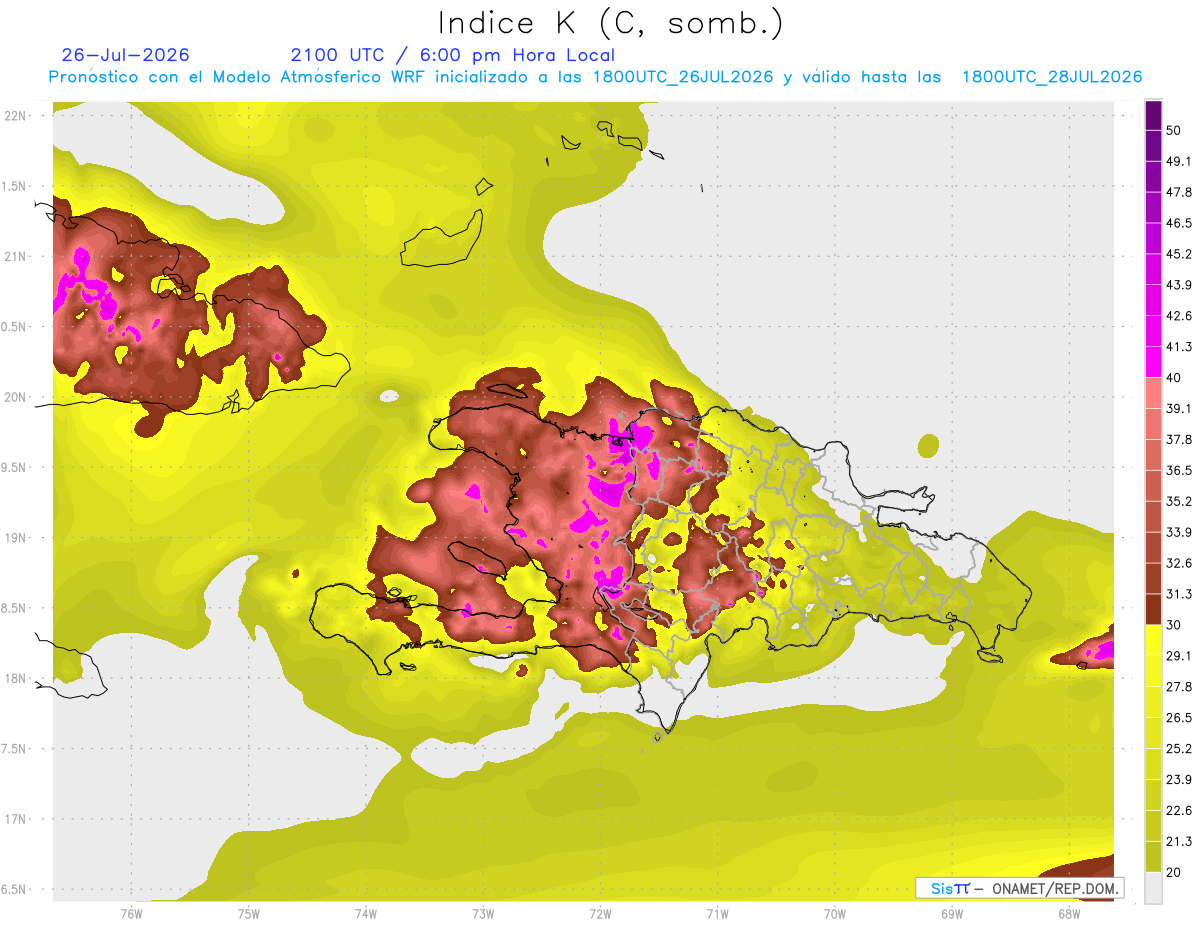1200x927 pixels.
Task: Click the latitude label "20N"
Action: coord(16,398)
